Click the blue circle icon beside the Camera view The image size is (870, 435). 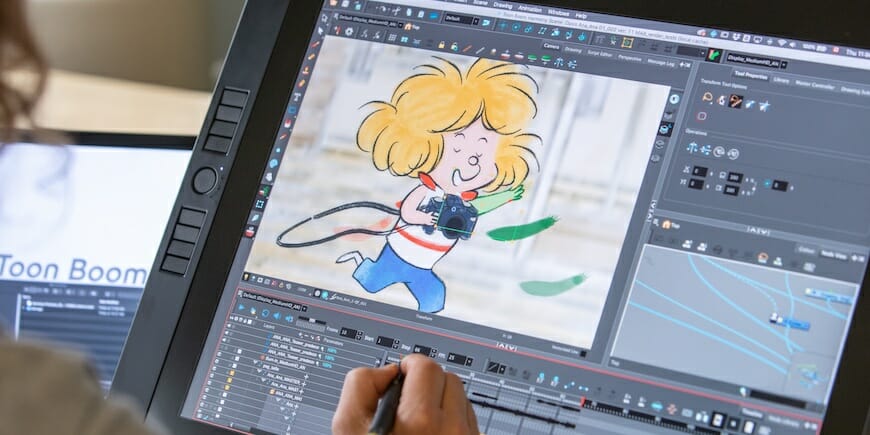click(x=675, y=99)
